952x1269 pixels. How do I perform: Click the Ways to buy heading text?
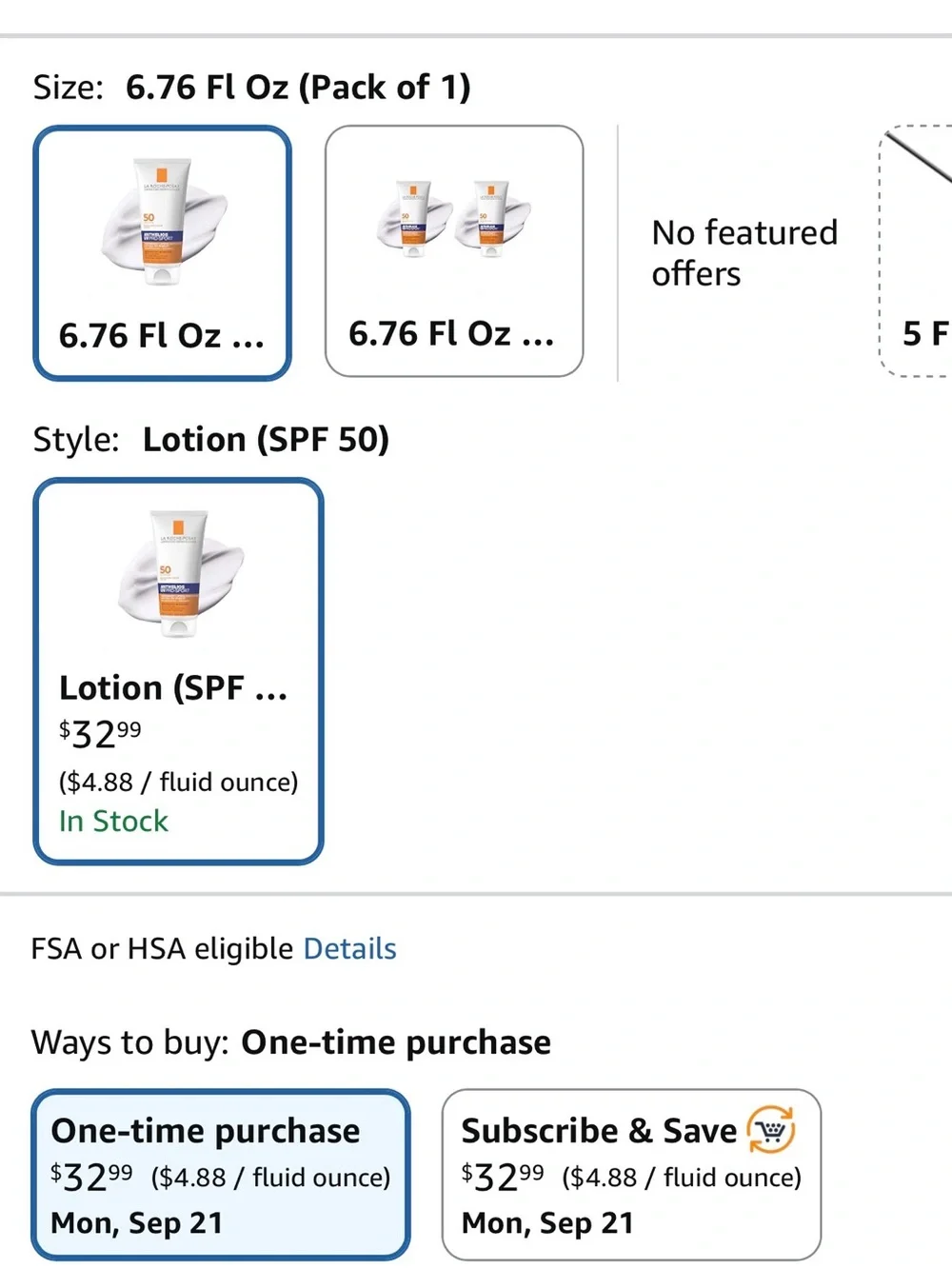[x=129, y=1042]
